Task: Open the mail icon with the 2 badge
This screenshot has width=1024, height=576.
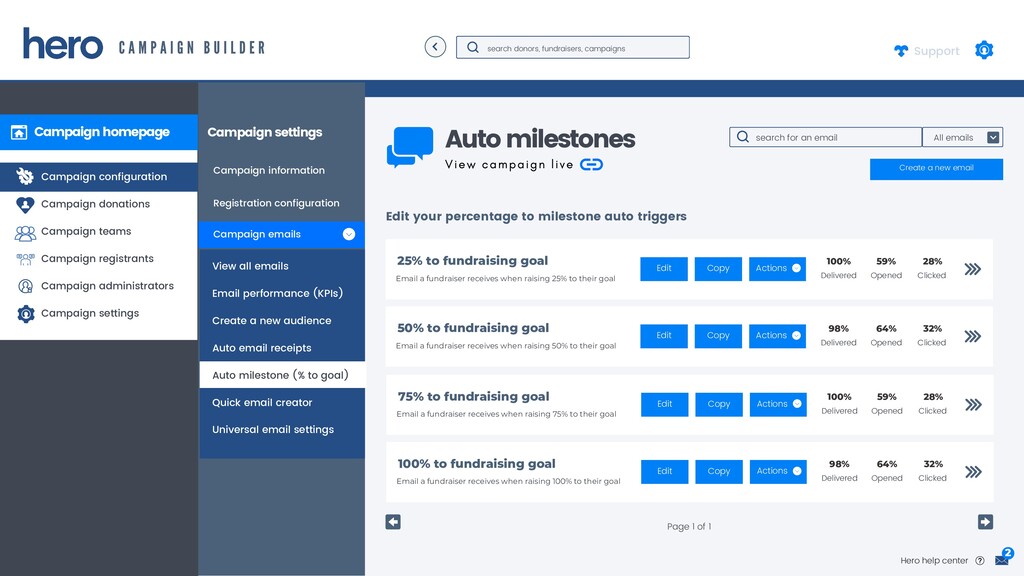Action: pyautogui.click(x=1002, y=558)
